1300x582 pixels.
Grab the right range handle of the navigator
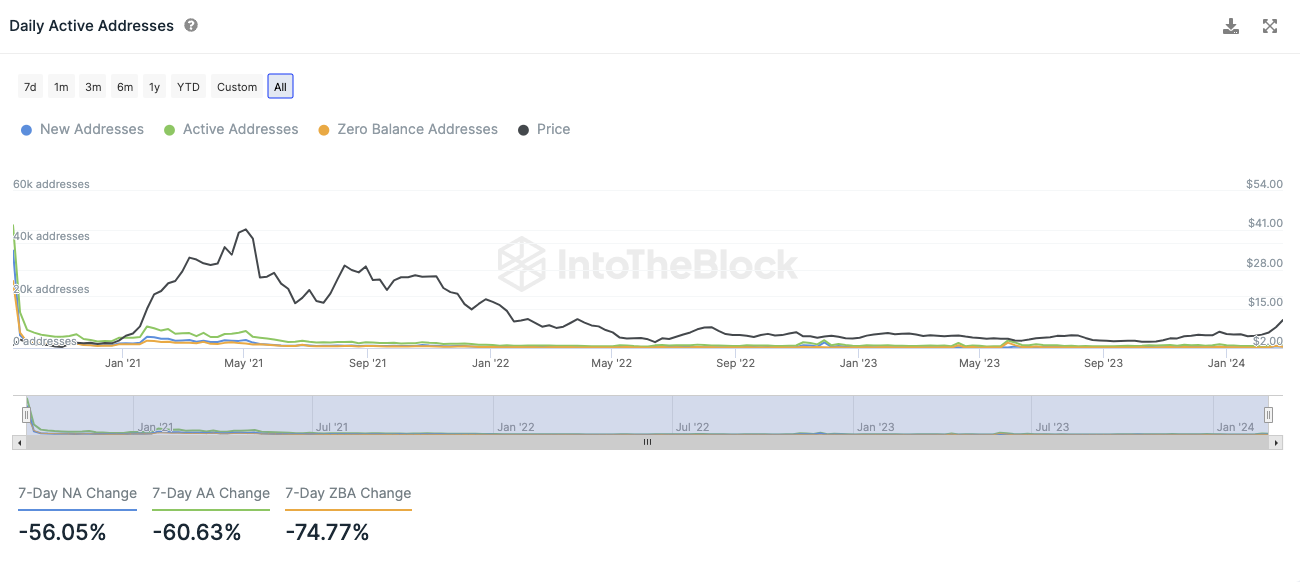[x=1268, y=414]
